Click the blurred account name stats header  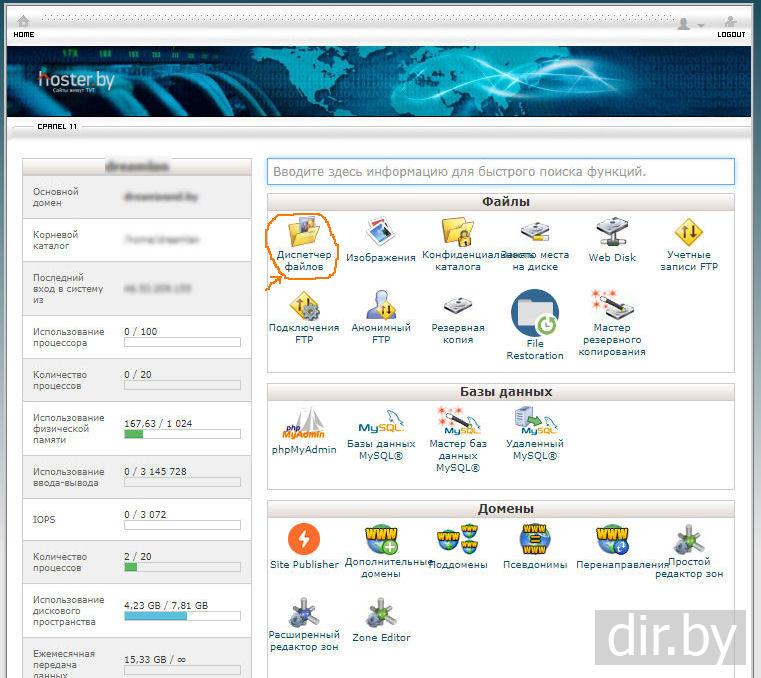(x=137, y=166)
